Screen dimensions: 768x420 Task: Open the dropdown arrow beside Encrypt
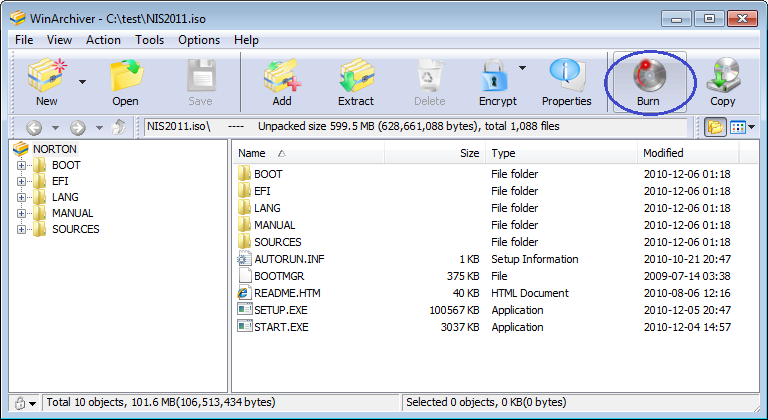(x=522, y=68)
